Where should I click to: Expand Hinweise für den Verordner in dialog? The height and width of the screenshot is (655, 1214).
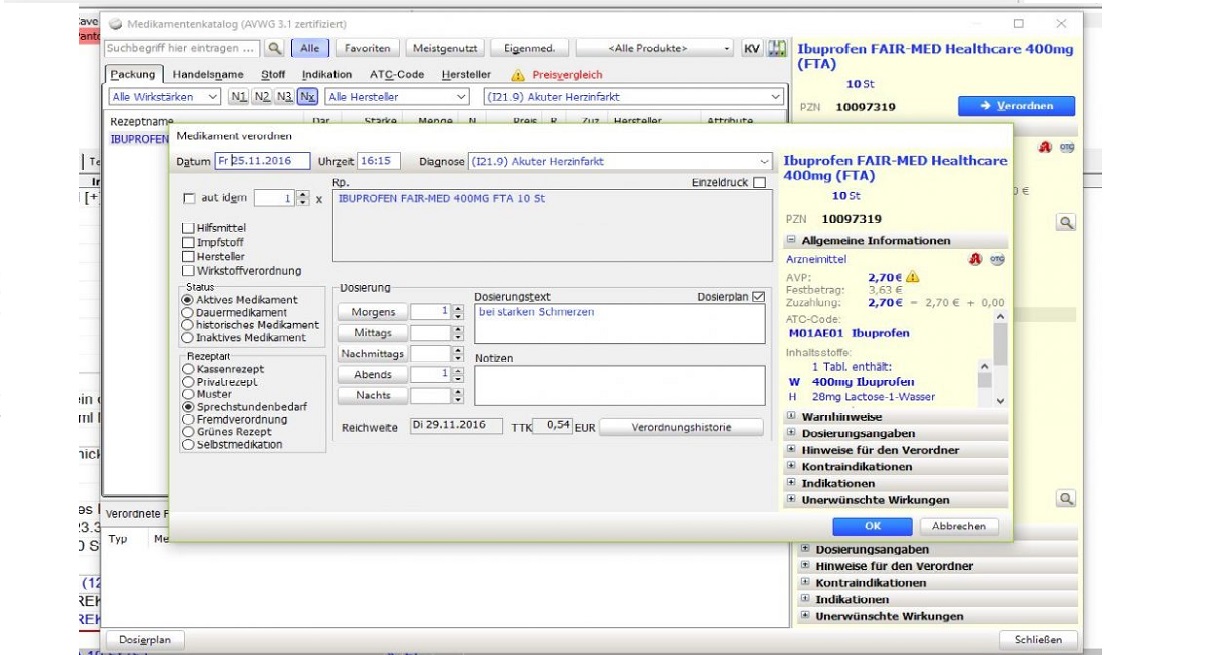791,450
